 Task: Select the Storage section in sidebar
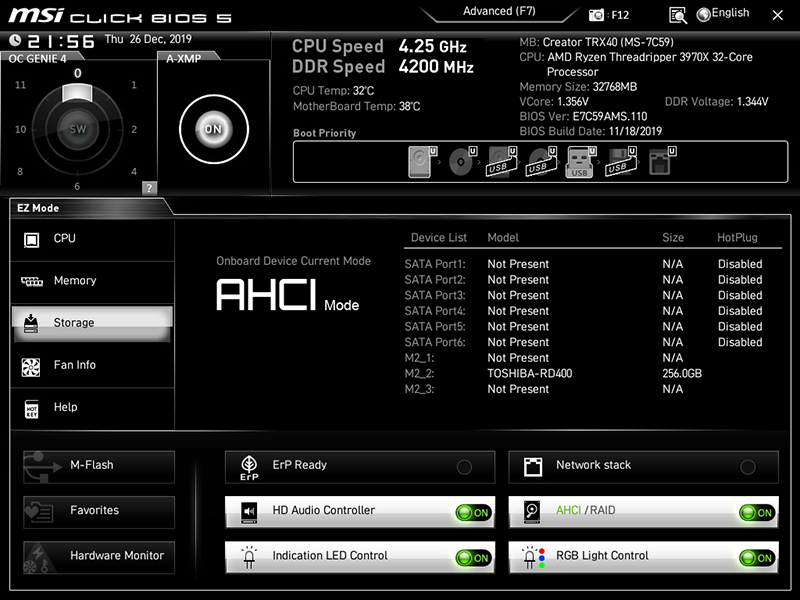92,323
